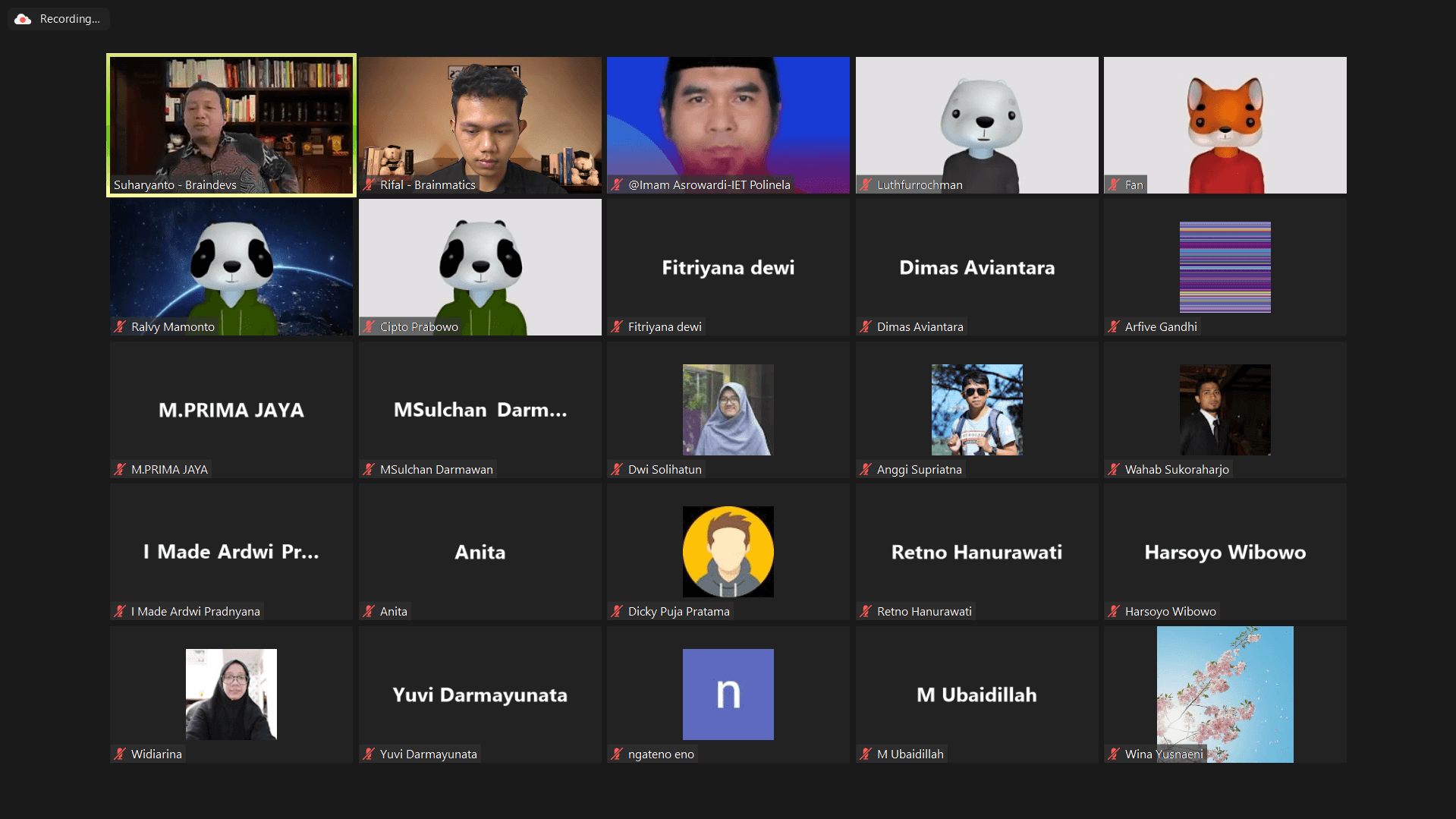Click muted mic icon beside Ralvy Mamonto
This screenshot has height=819, width=1456.
[120, 326]
